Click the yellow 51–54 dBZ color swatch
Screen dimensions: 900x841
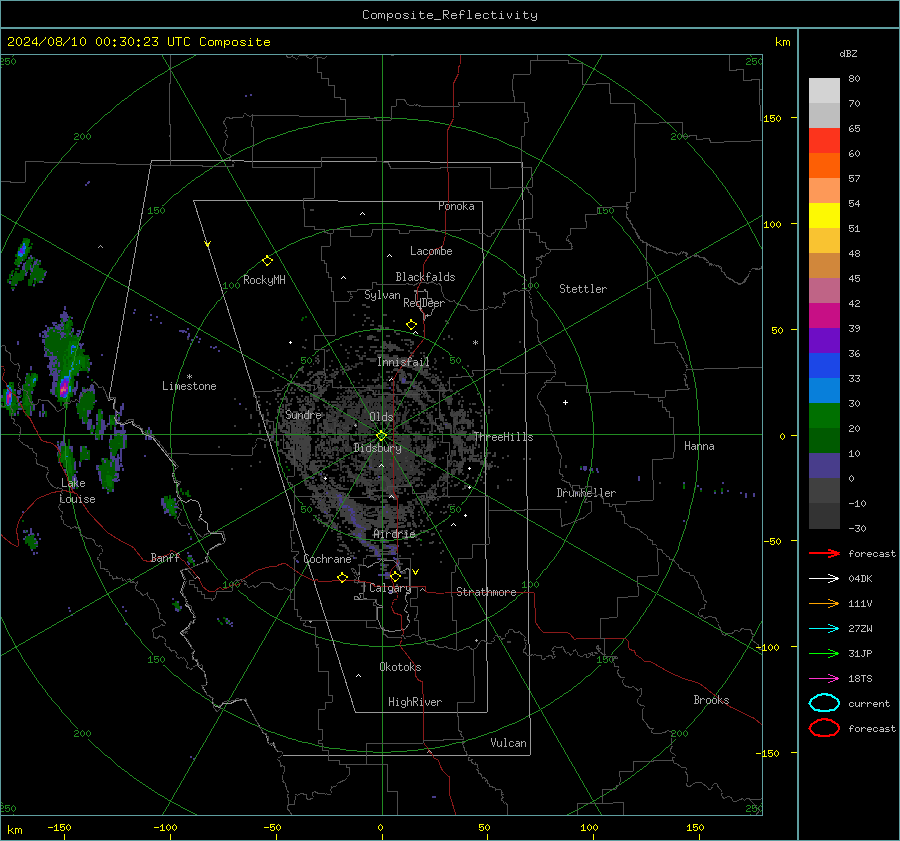pyautogui.click(x=824, y=216)
